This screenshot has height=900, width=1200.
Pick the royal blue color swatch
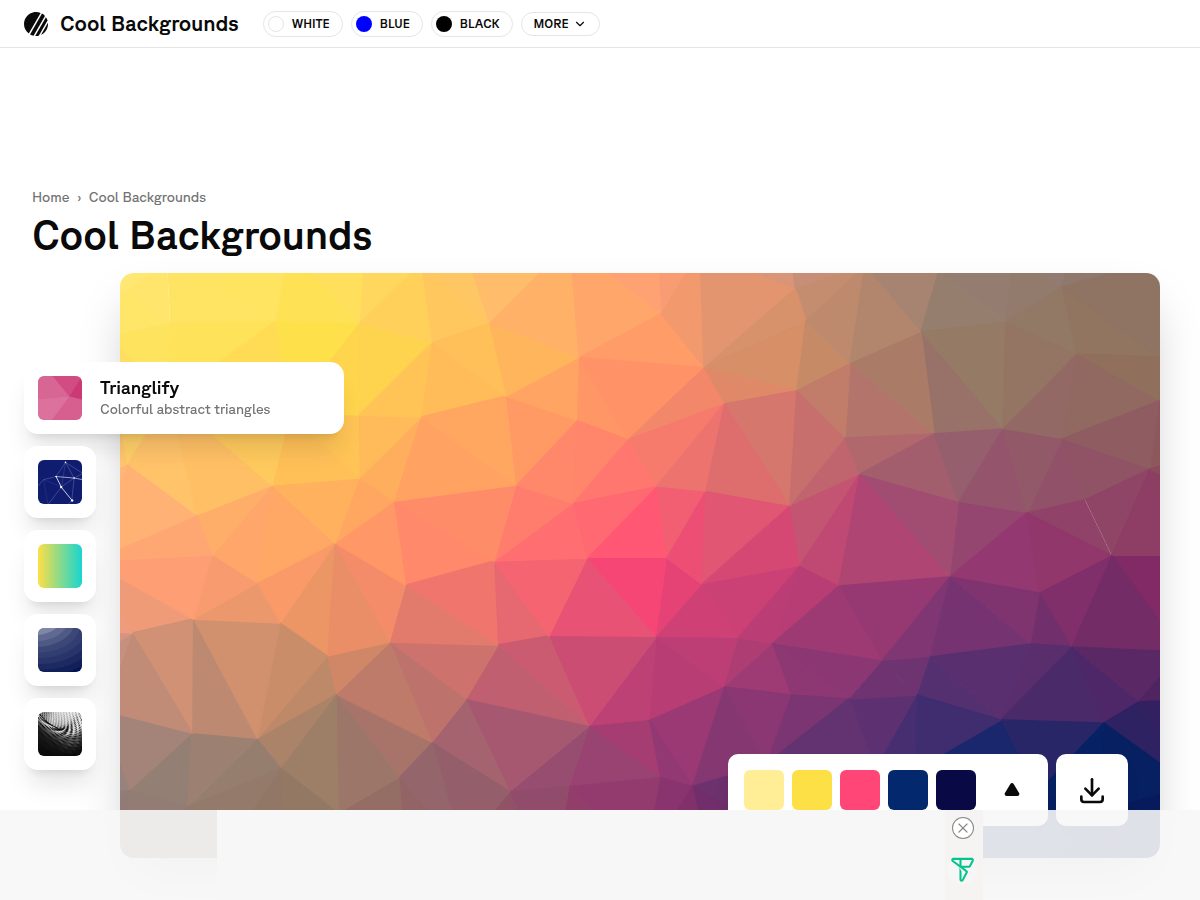(908, 790)
